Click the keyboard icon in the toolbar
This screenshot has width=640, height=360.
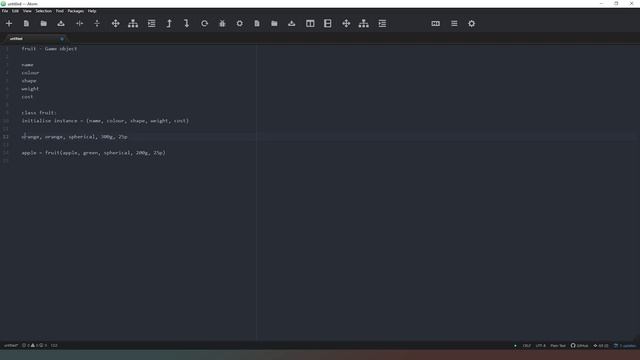(x=436, y=24)
